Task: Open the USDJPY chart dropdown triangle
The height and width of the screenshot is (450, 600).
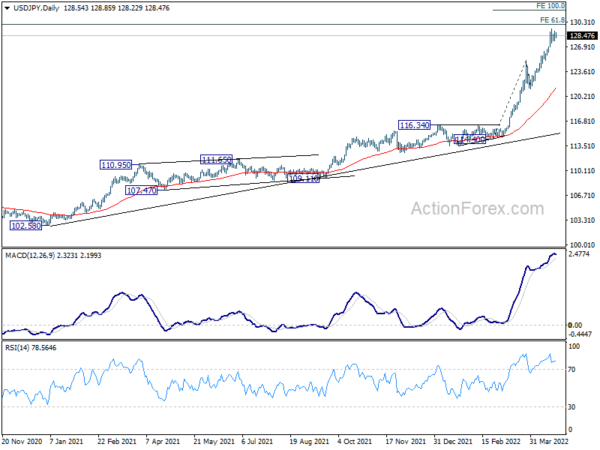Action: [x=7, y=8]
